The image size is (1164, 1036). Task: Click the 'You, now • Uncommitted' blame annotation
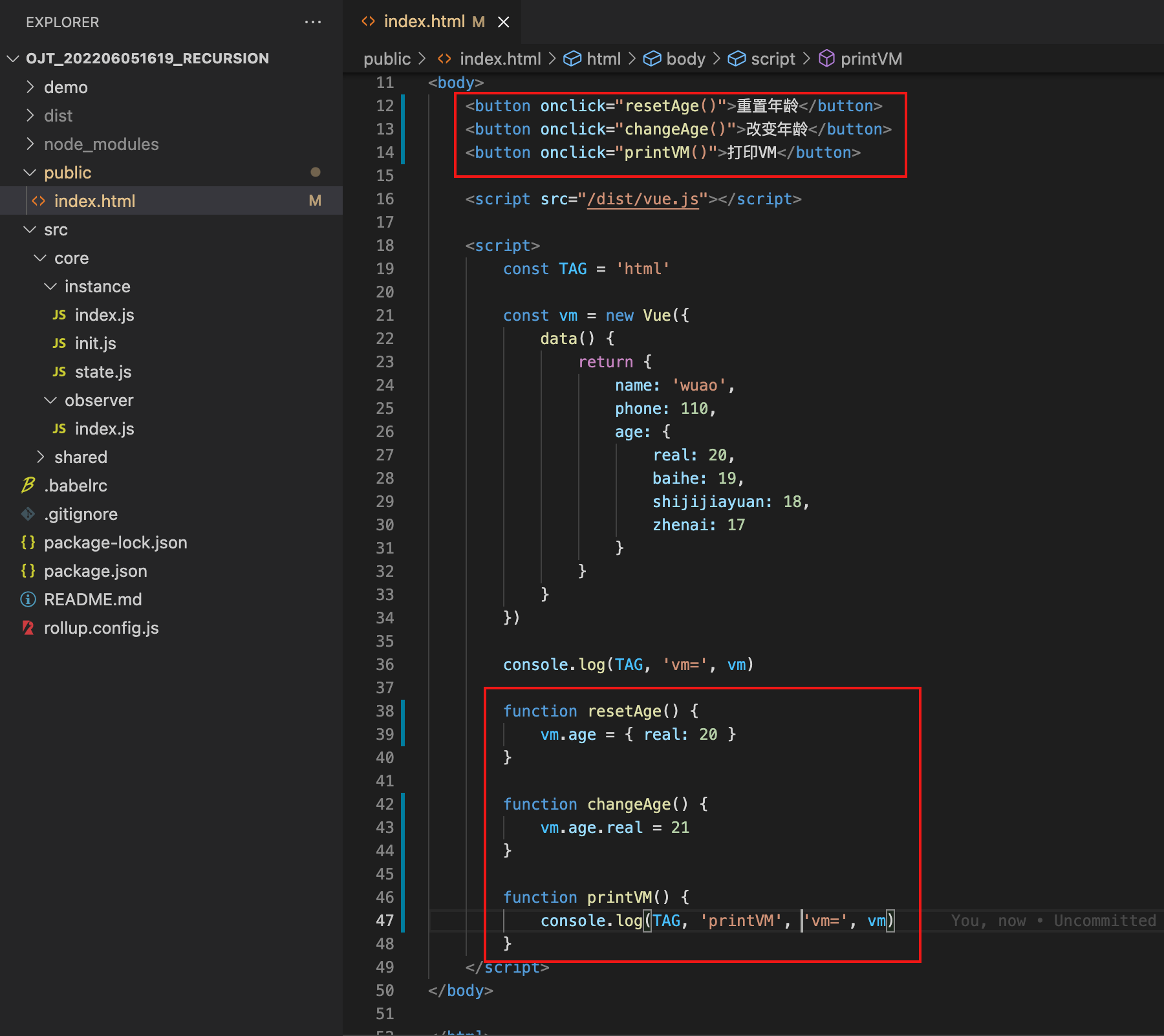tap(1053, 920)
